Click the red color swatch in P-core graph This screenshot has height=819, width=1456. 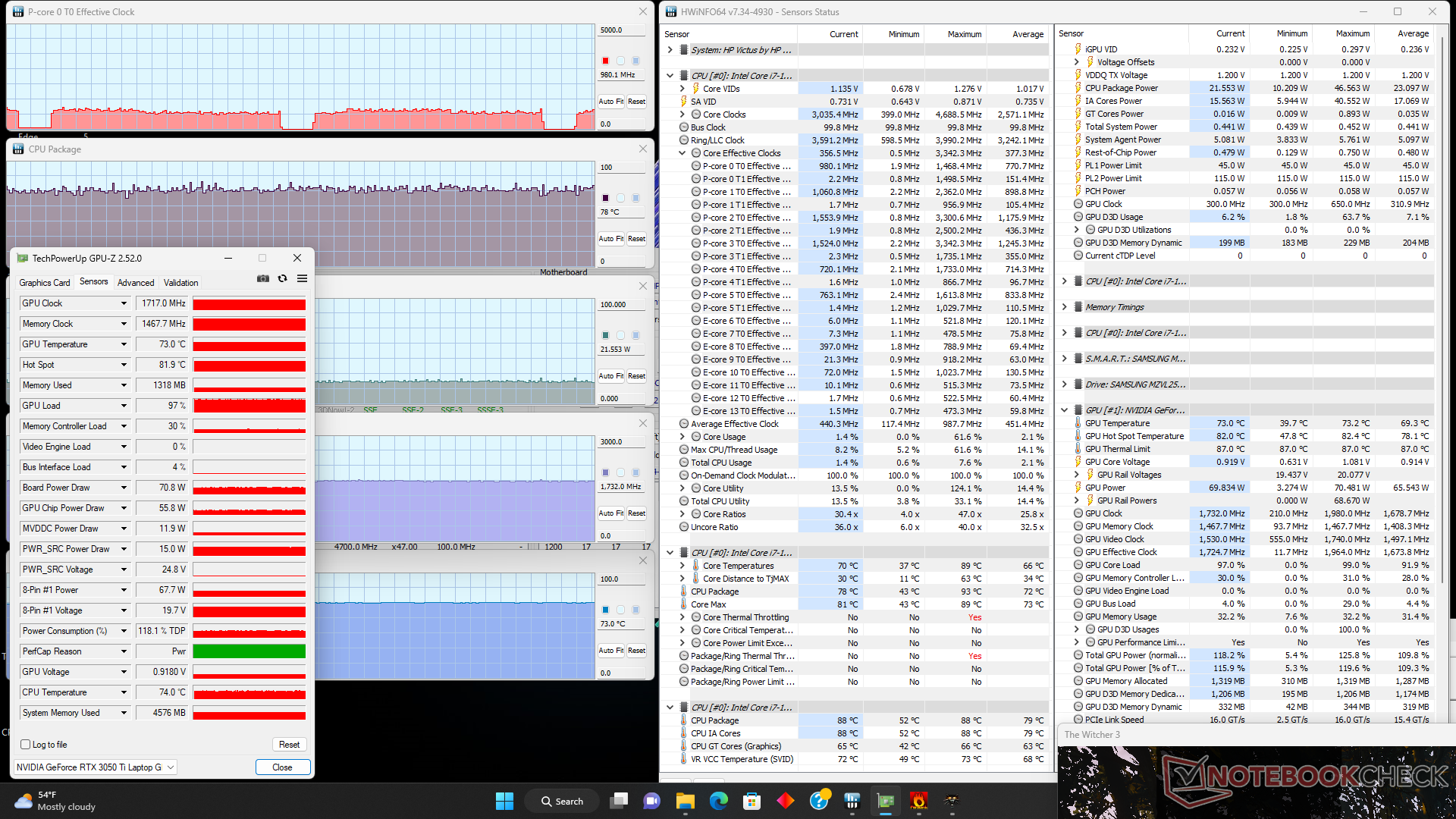click(x=605, y=61)
